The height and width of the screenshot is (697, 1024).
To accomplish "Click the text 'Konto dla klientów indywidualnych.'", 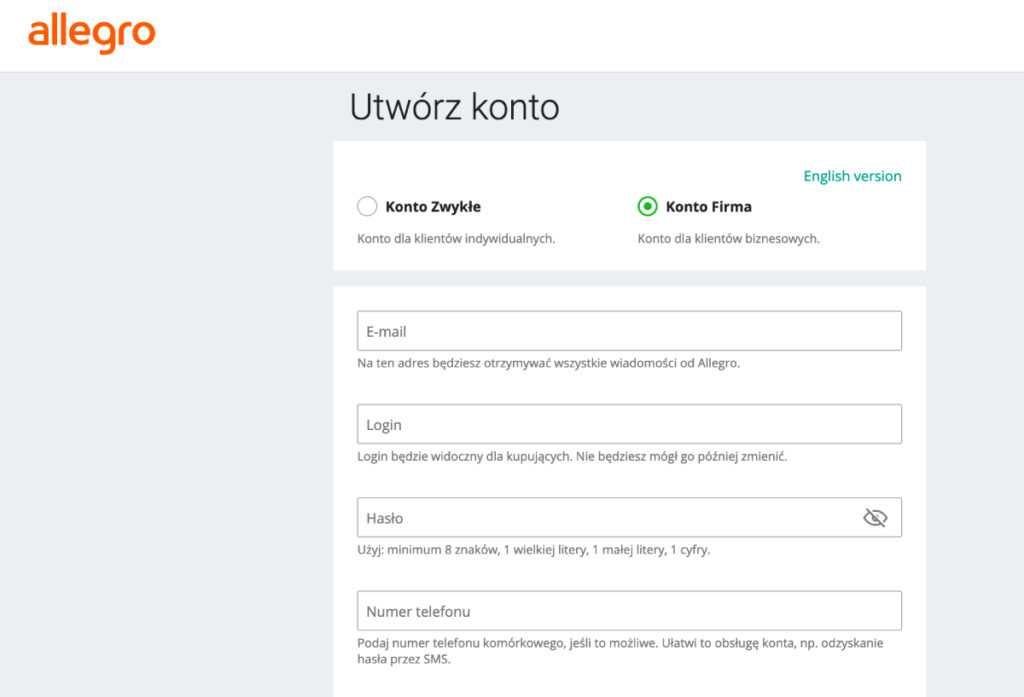I will tap(456, 238).
